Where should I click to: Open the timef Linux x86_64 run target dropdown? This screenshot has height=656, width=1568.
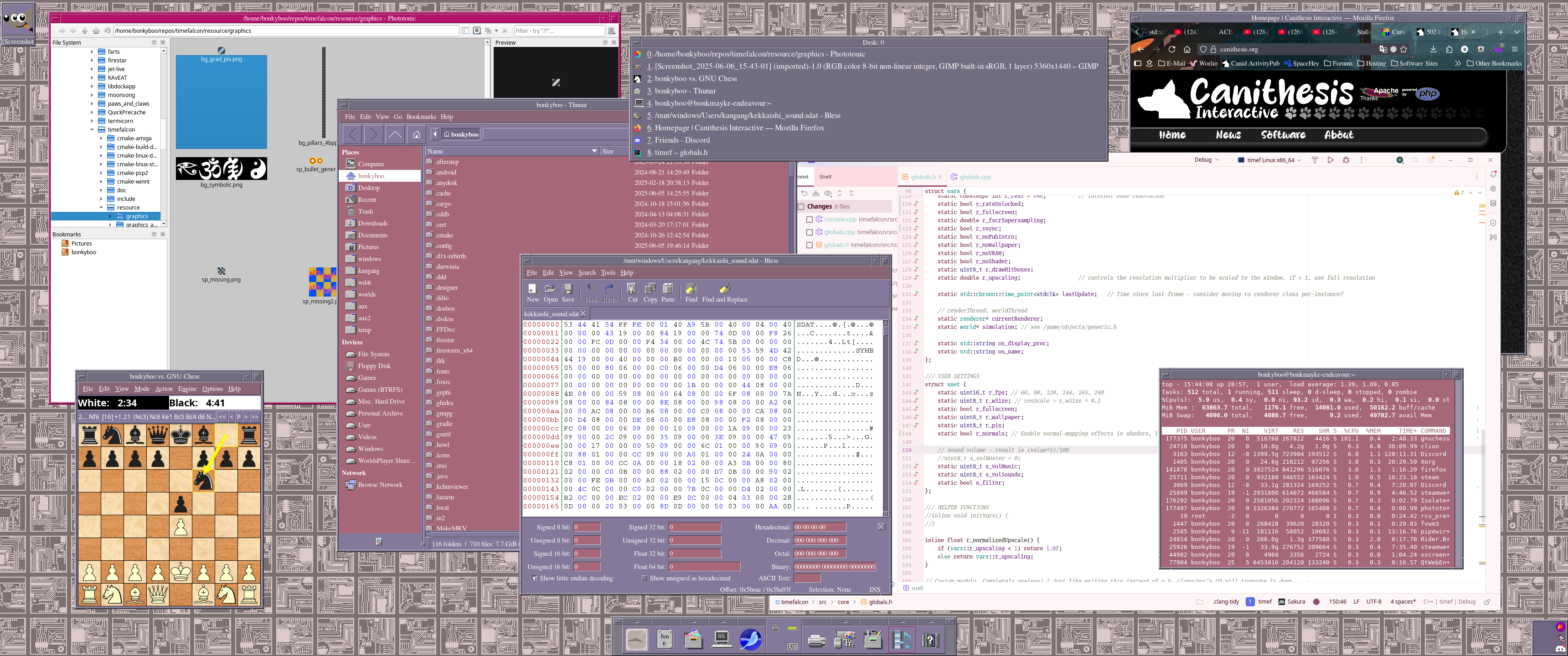1269,160
